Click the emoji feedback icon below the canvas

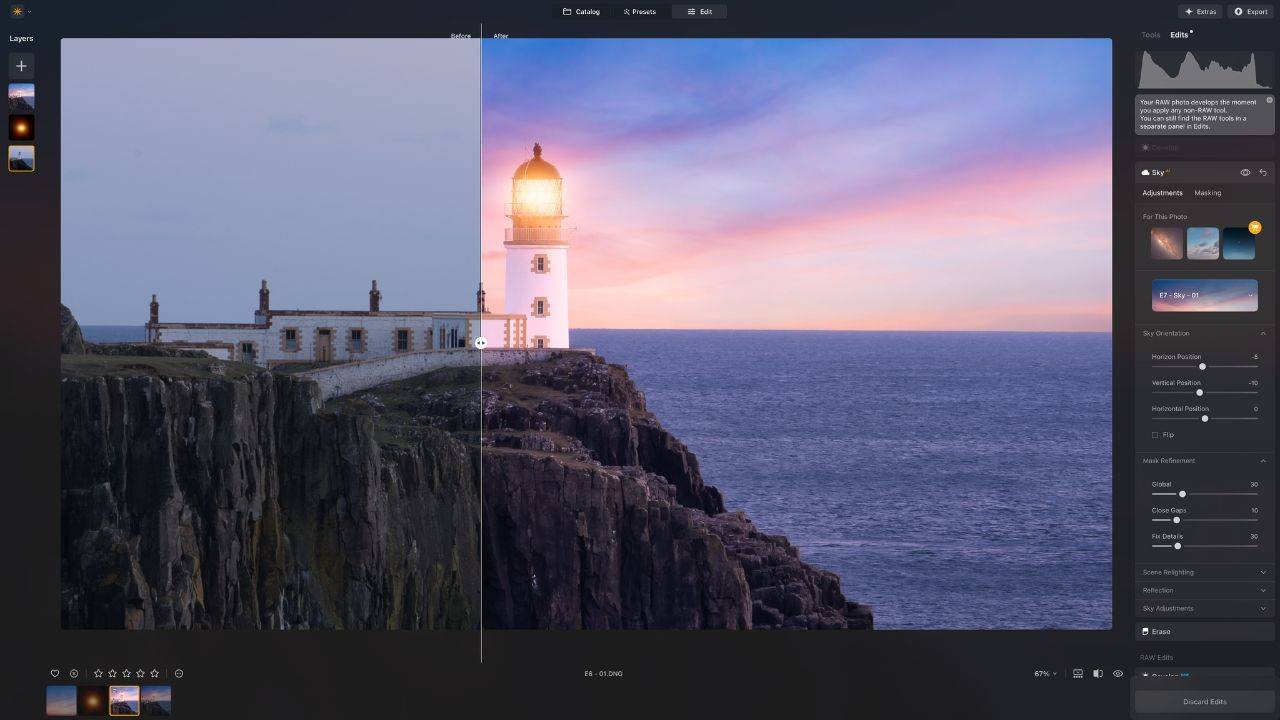pyautogui.click(x=179, y=673)
